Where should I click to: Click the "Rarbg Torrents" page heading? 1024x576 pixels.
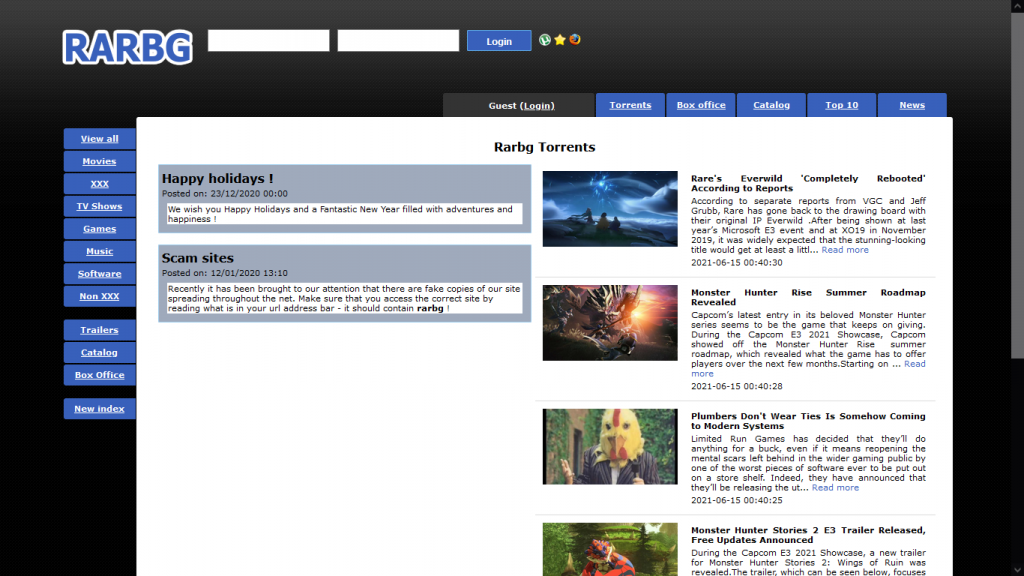coord(545,147)
